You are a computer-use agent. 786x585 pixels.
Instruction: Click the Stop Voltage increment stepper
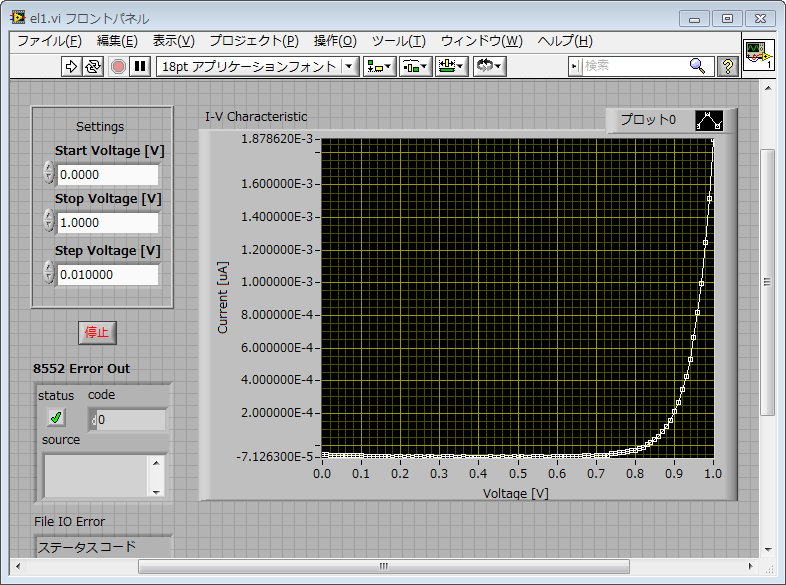pyautogui.click(x=49, y=215)
